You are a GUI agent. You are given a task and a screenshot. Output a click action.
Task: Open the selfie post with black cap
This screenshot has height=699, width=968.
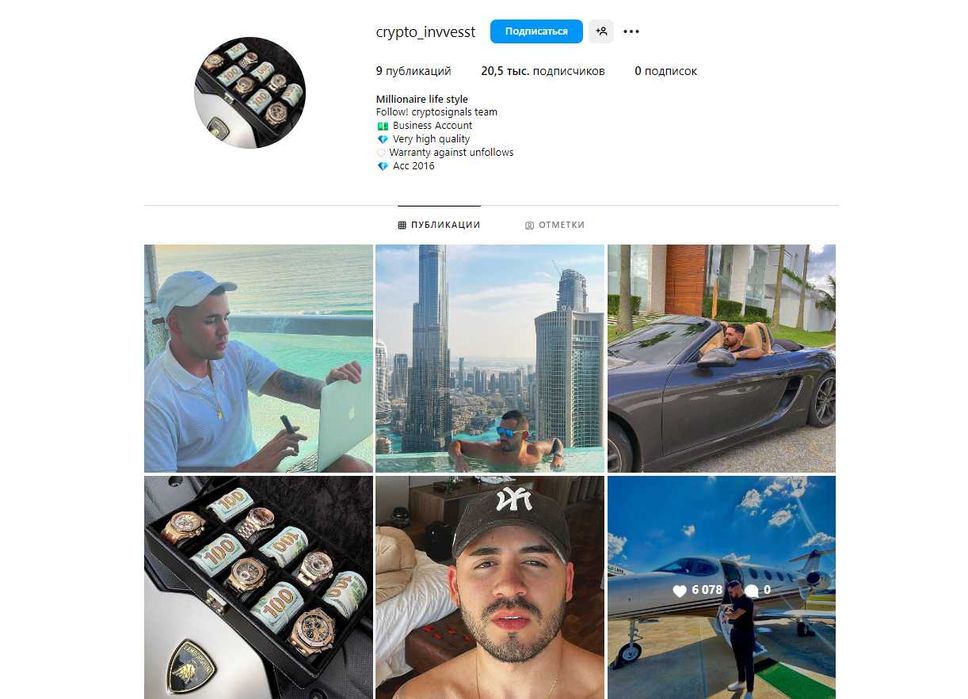[x=490, y=587]
